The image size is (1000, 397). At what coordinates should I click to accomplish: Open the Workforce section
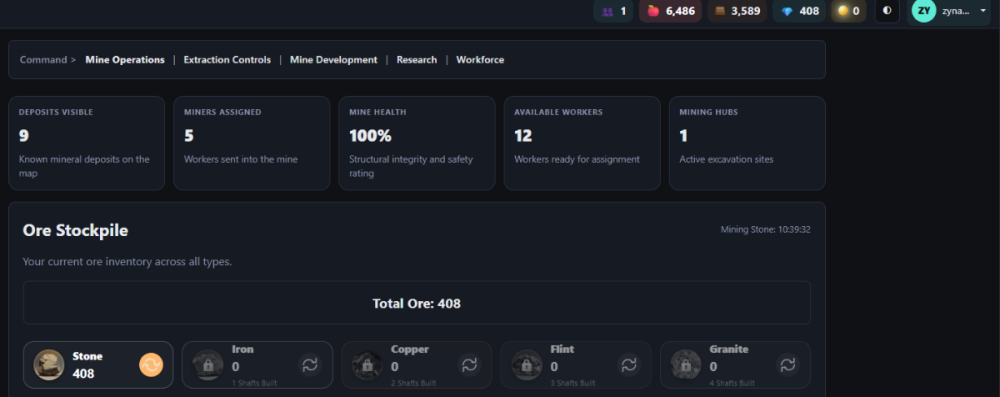pos(480,59)
